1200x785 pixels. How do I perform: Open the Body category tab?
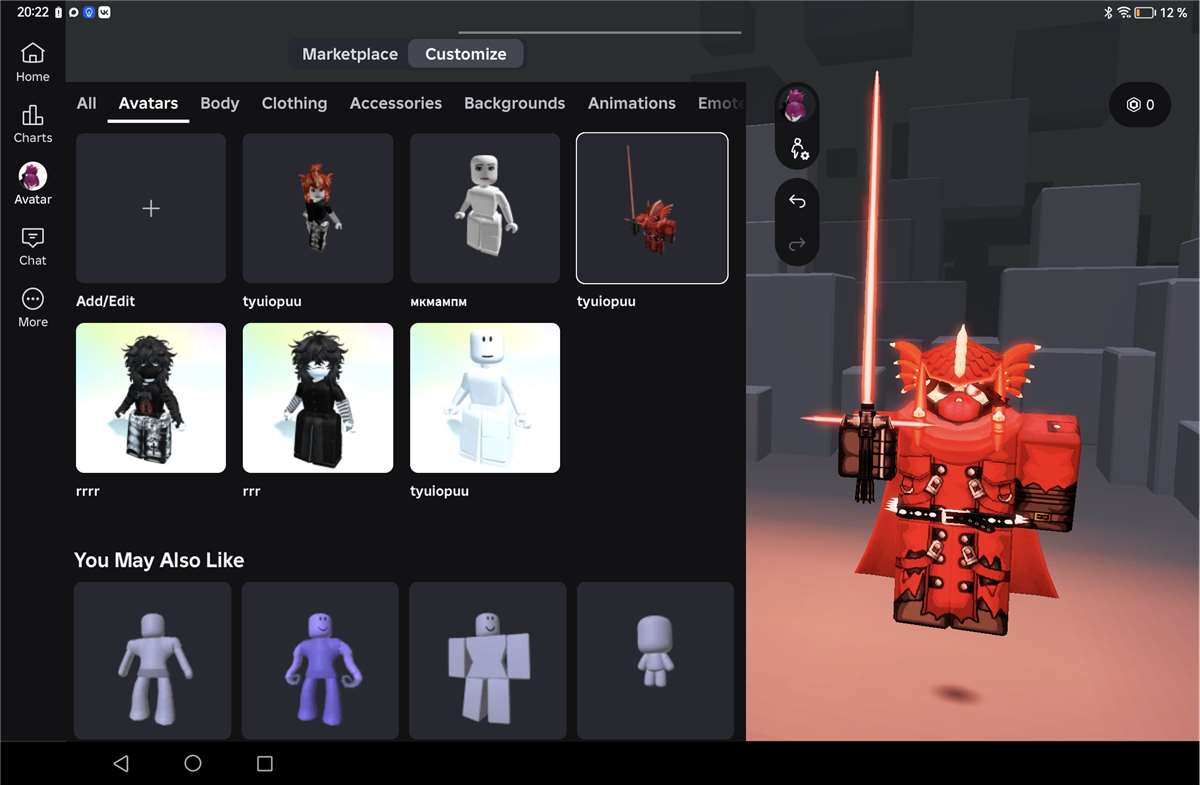coord(220,103)
